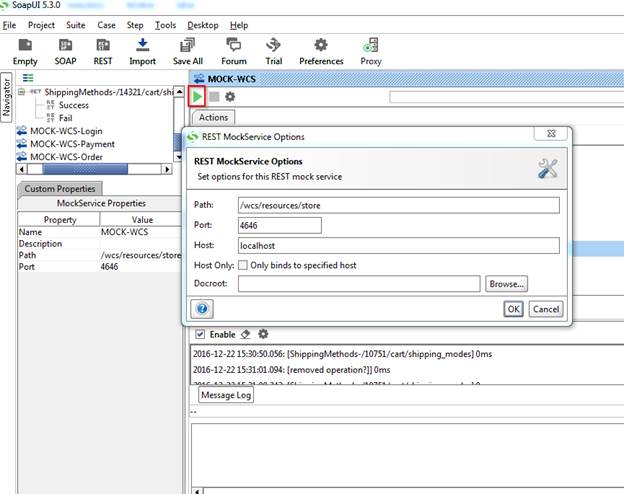Open help in MockService Options dialog
The image size is (624, 494).
coord(202,309)
